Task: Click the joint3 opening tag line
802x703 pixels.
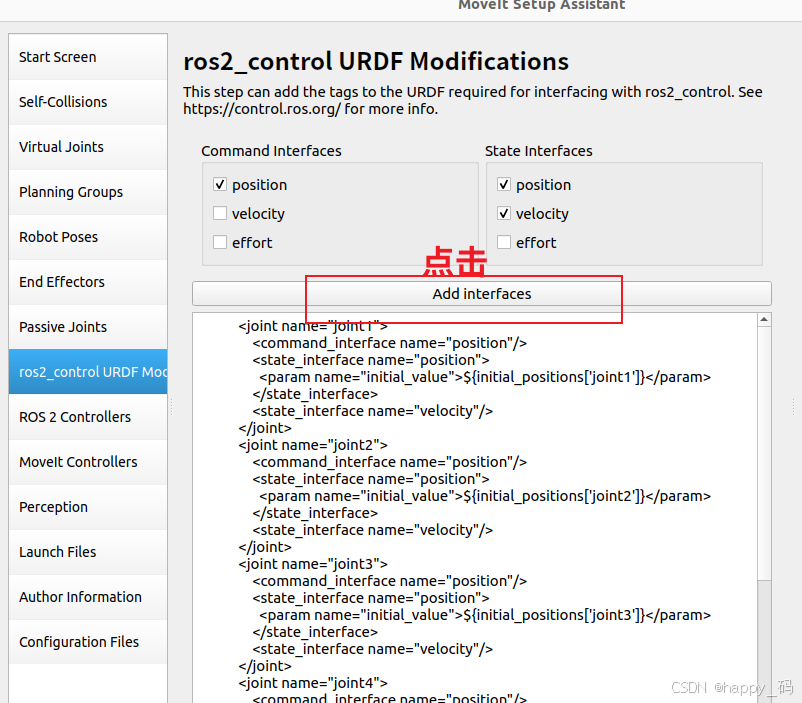Action: [x=313, y=564]
